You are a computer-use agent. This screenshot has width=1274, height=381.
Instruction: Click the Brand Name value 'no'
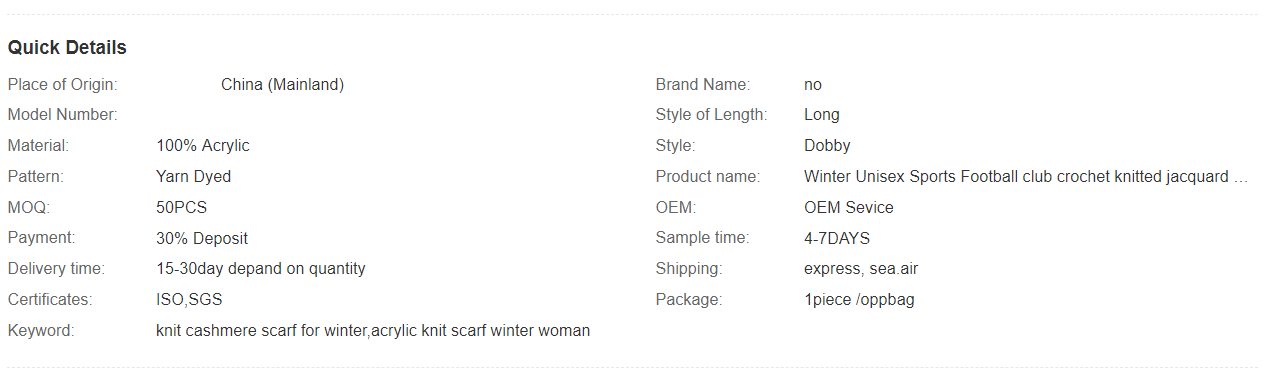(813, 85)
